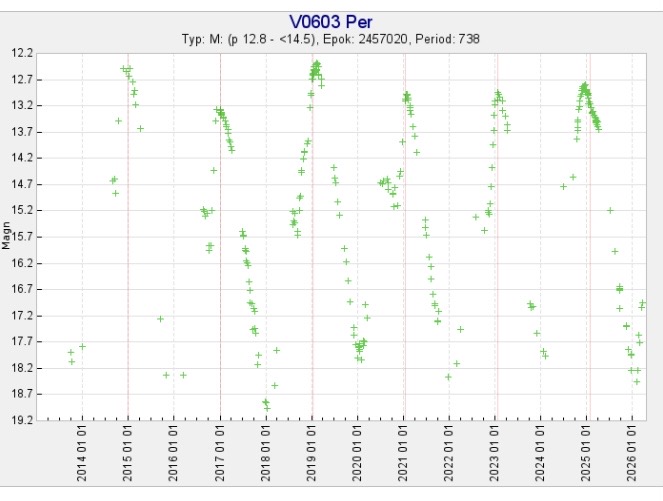Screen dimensions: 663x501
Task: Click the 2016 01 01 date label
Action: point(174,454)
